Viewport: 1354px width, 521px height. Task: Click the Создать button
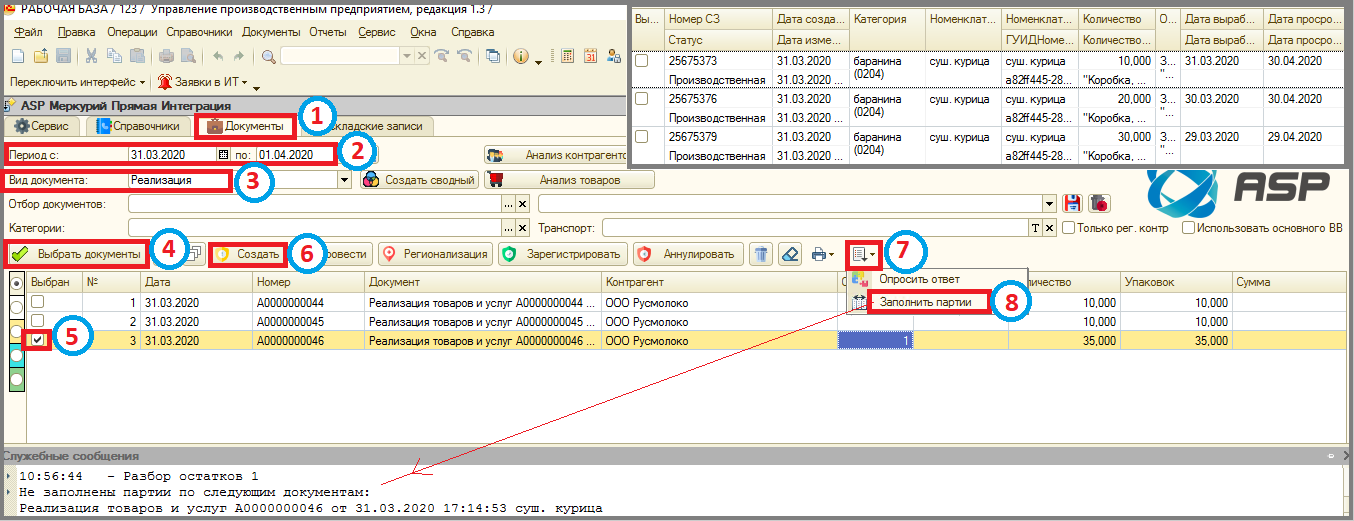click(247, 254)
